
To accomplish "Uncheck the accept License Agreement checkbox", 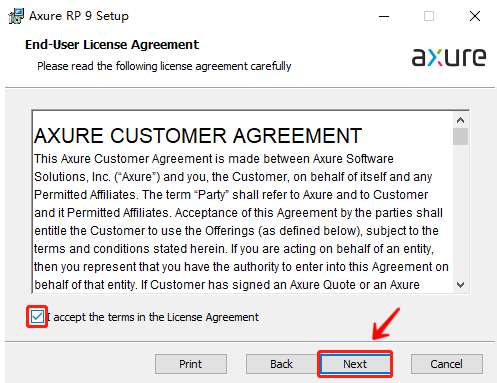I will (37, 317).
